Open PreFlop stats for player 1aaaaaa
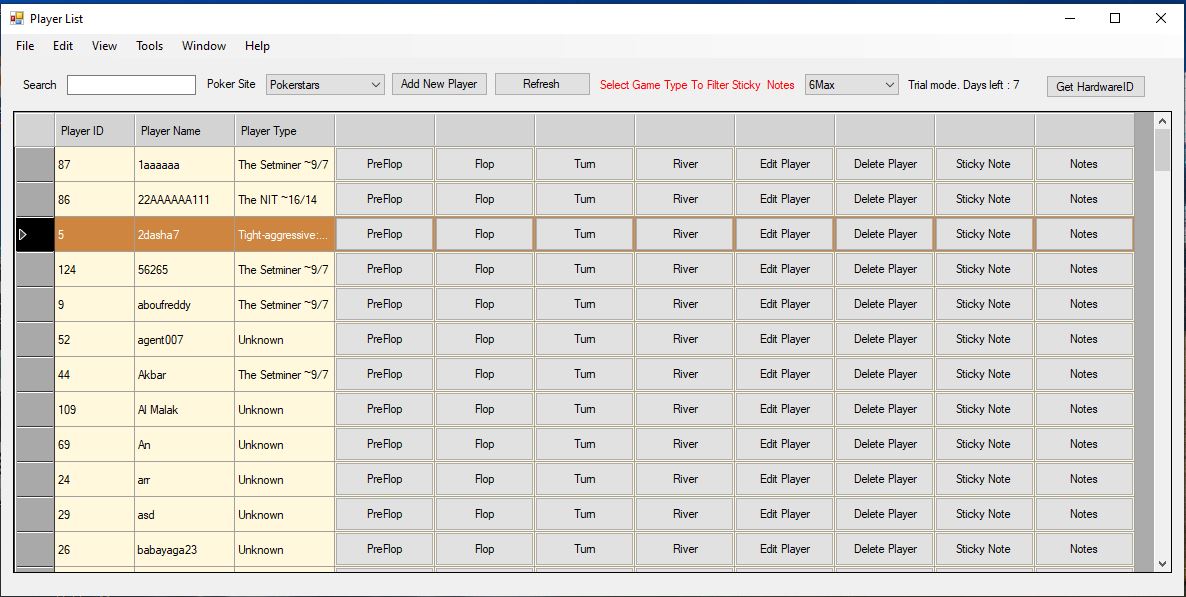Viewport: 1186px width, 597px height. point(384,164)
